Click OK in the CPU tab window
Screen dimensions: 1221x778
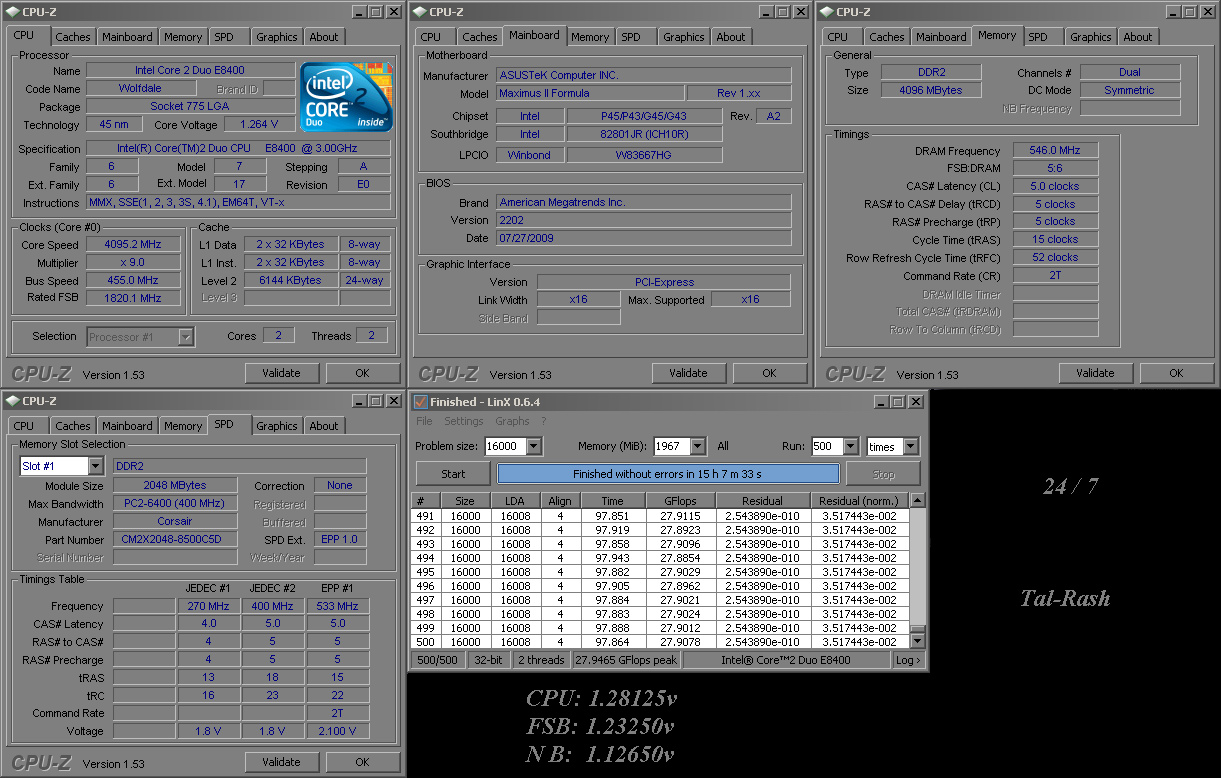coord(362,373)
